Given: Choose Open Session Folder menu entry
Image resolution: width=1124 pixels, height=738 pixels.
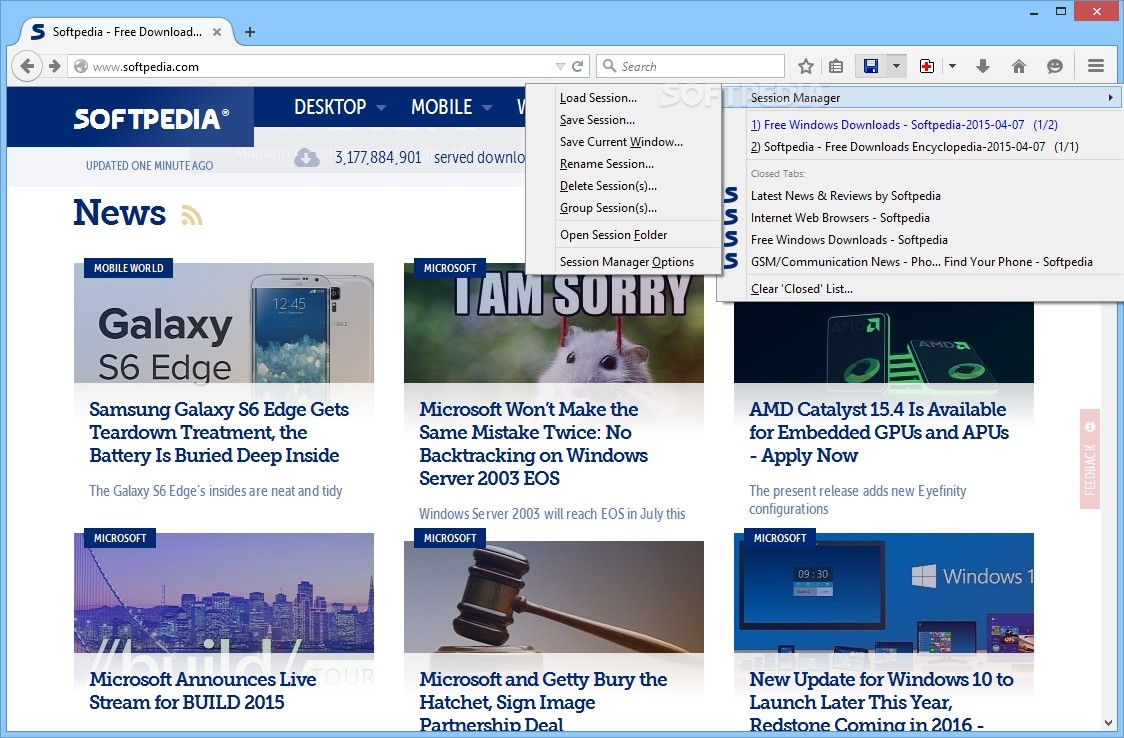Looking at the screenshot, I should pyautogui.click(x=624, y=235).
